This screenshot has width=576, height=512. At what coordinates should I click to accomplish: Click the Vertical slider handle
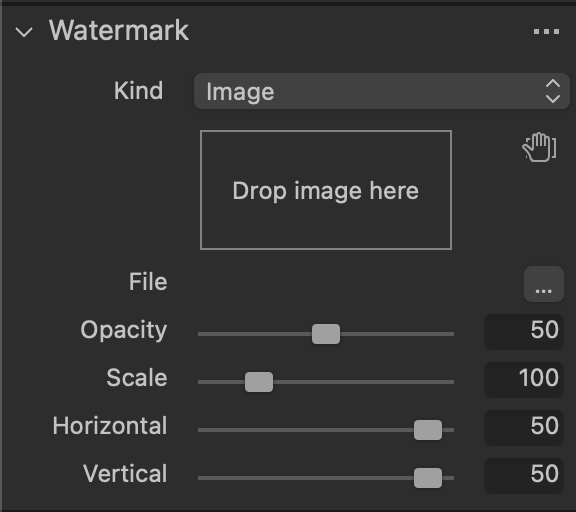point(428,478)
